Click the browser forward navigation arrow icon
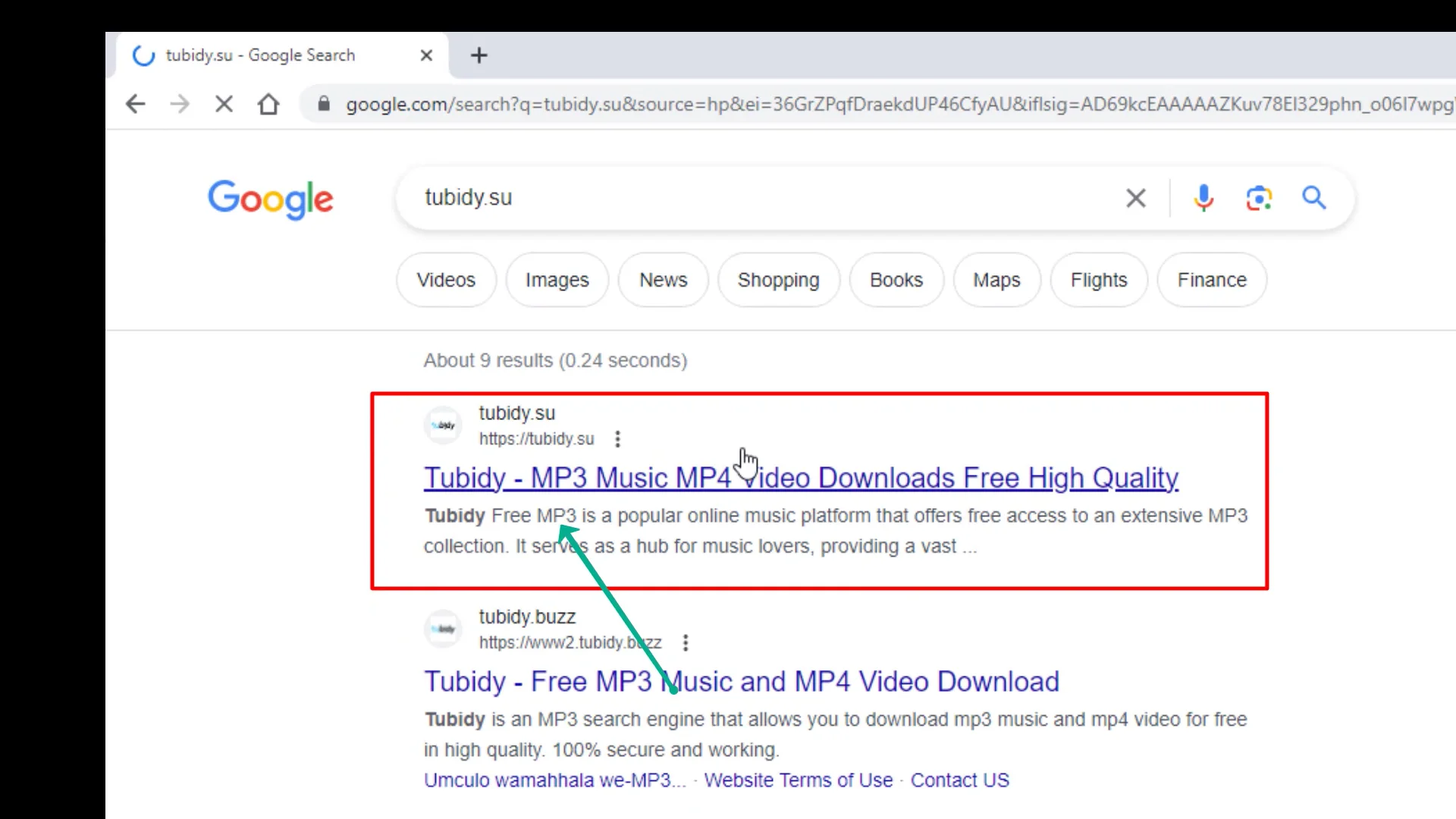1456x819 pixels. coord(181,104)
